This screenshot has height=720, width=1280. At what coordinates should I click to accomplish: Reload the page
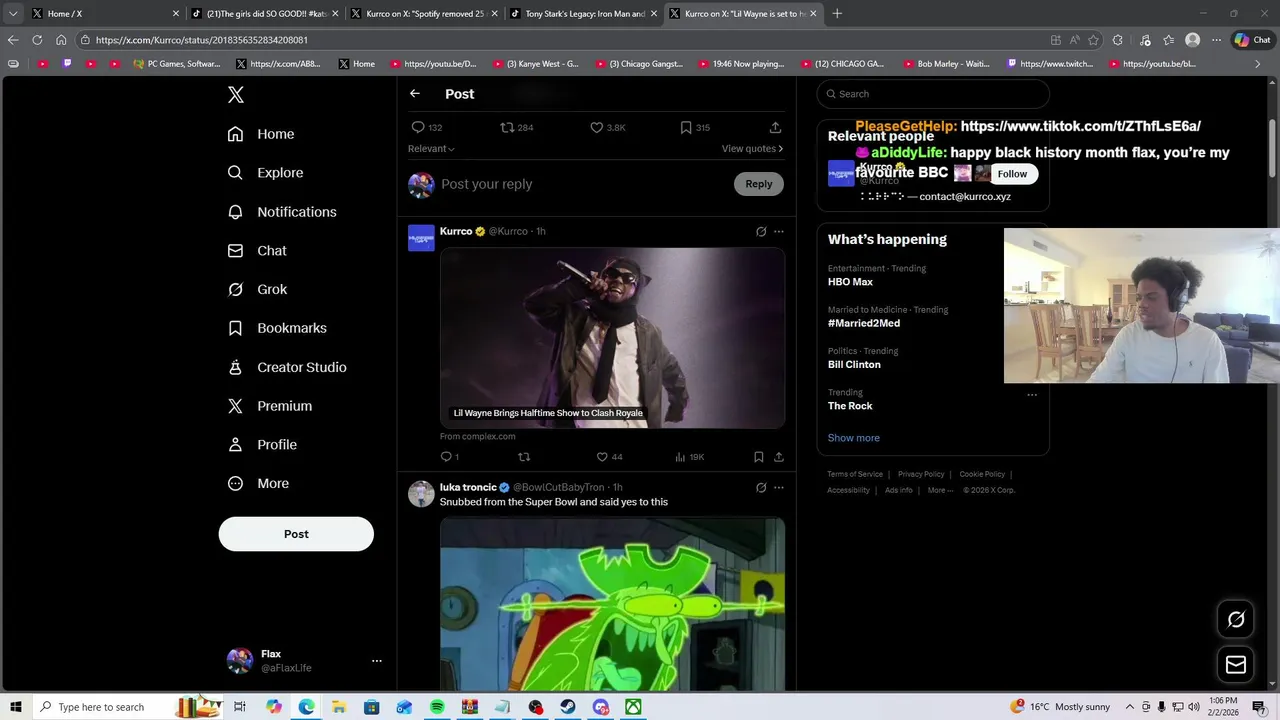37,40
